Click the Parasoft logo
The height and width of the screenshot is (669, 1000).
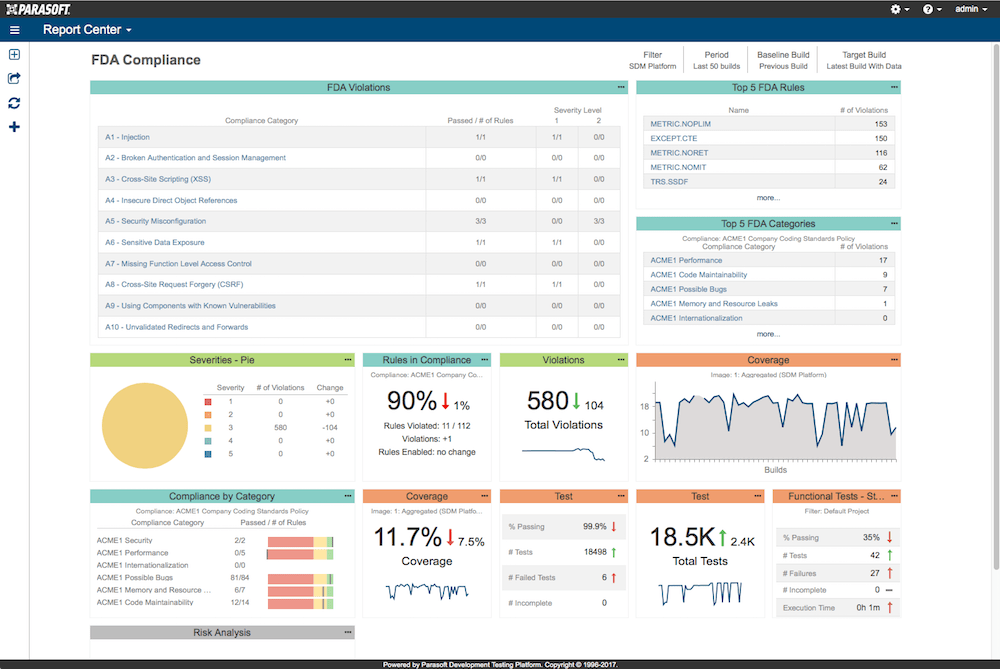coord(40,8)
